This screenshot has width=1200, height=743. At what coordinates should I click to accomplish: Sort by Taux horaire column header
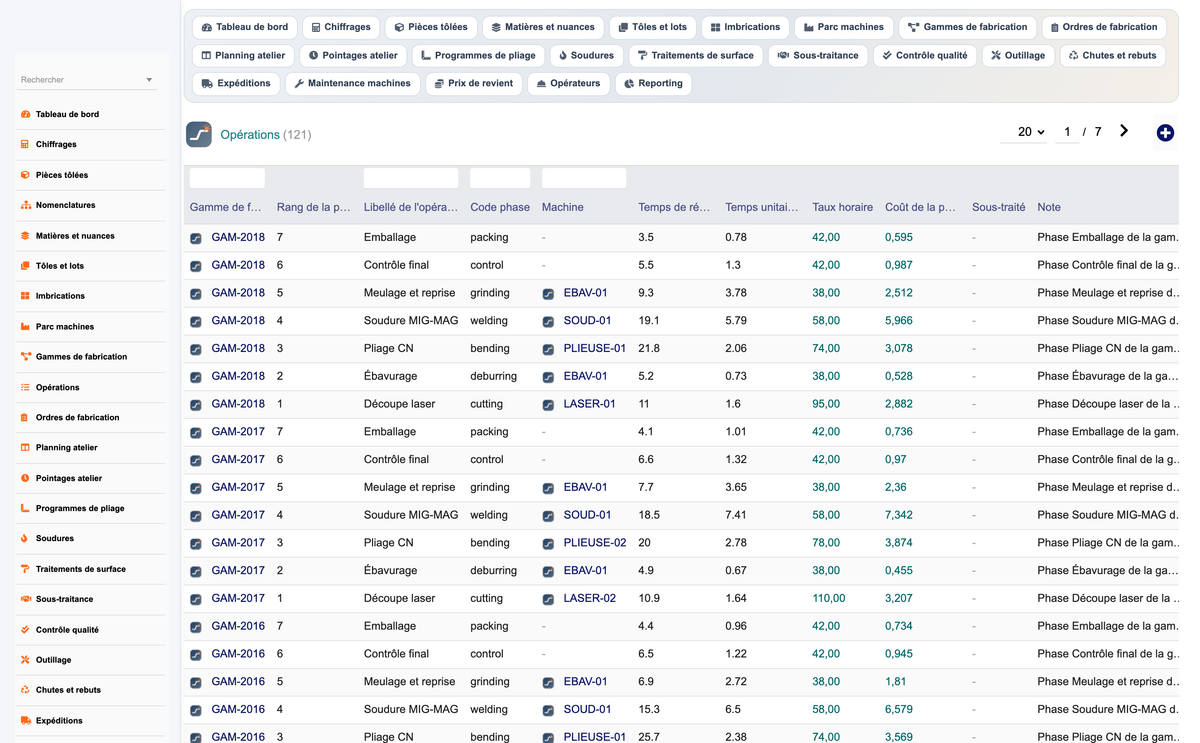point(843,207)
